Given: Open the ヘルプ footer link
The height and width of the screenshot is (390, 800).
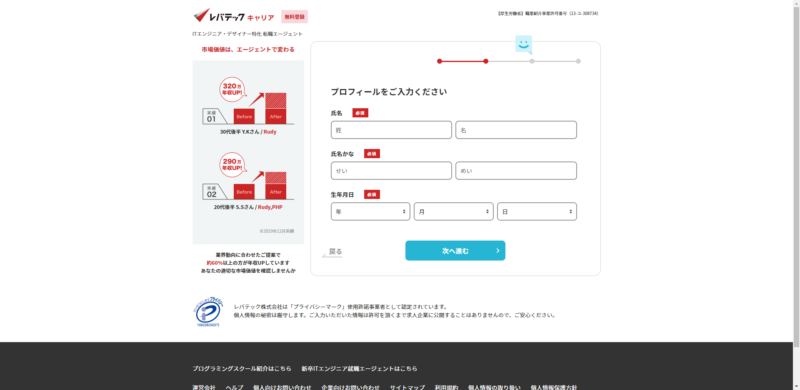Looking at the screenshot, I should coord(234,387).
